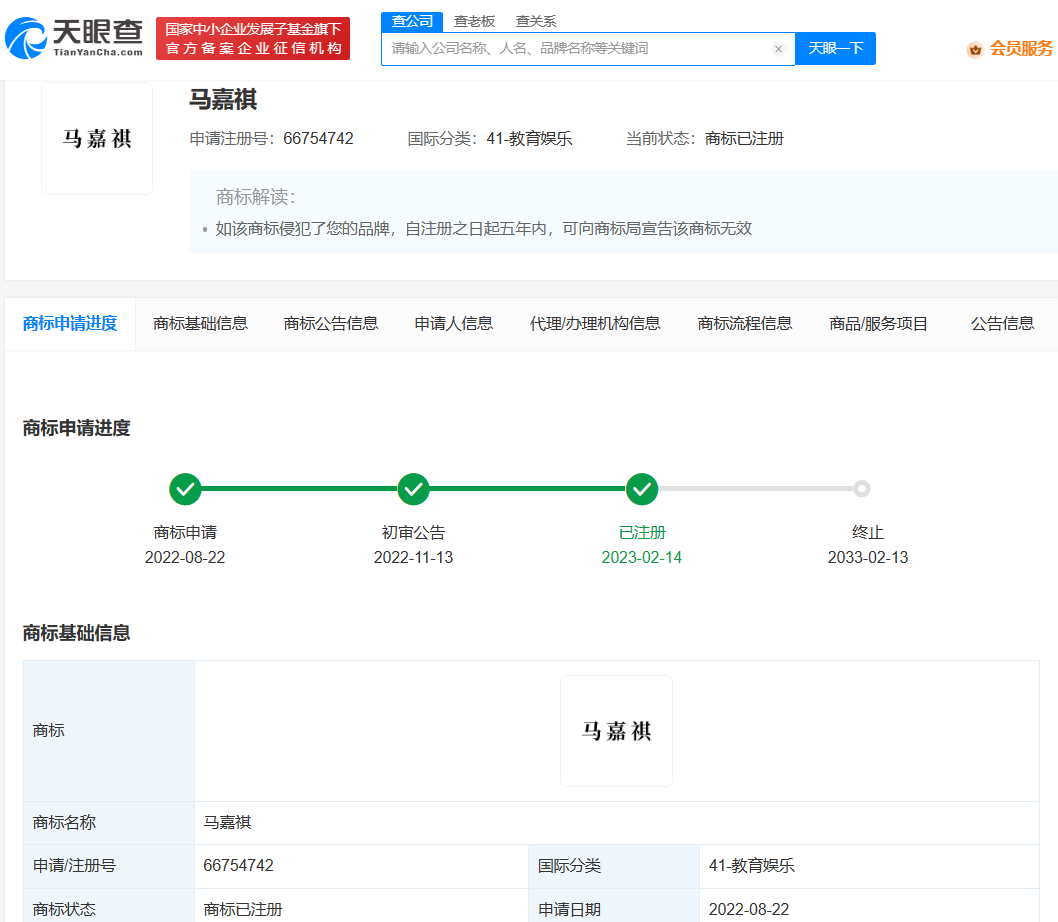Click the 天眼一下 search button
This screenshot has height=922, width=1058.
click(x=835, y=49)
